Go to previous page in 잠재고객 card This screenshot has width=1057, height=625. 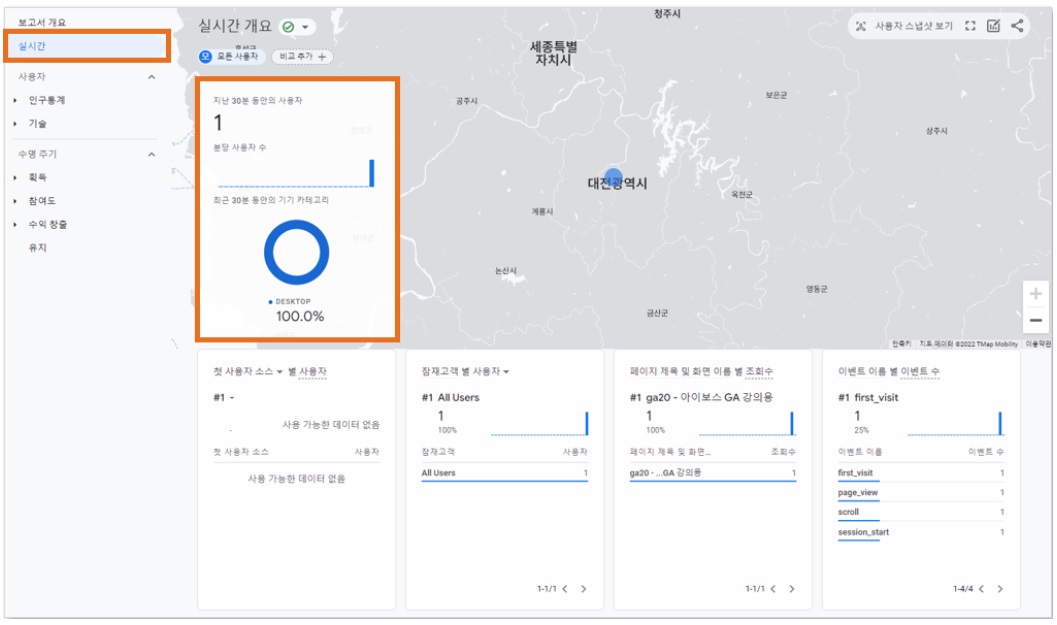click(565, 589)
